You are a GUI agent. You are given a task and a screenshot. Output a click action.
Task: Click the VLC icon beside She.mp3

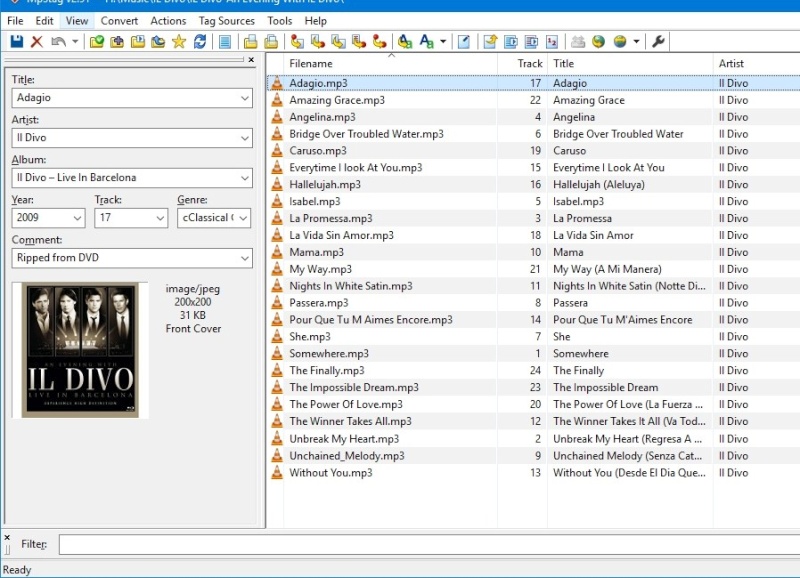coord(277,336)
